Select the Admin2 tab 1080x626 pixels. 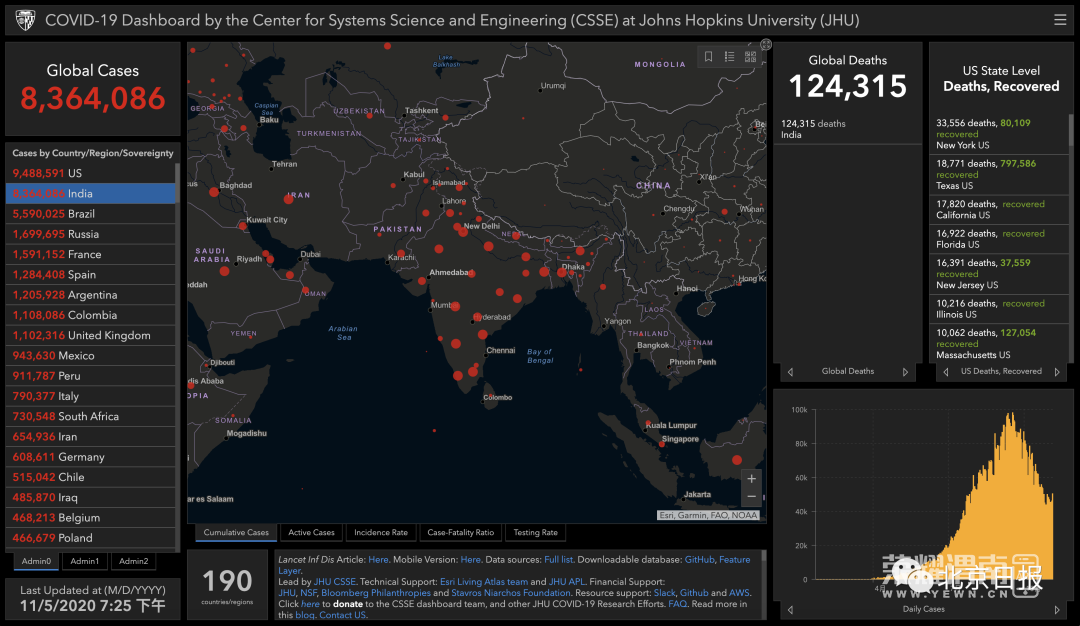pyautogui.click(x=134, y=561)
